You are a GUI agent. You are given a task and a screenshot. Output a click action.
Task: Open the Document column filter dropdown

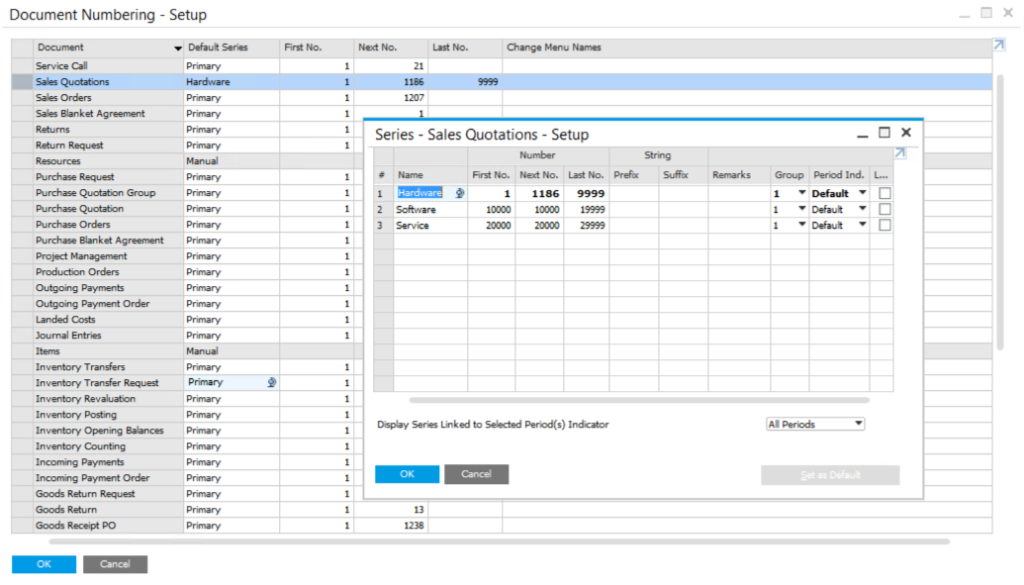coord(178,47)
